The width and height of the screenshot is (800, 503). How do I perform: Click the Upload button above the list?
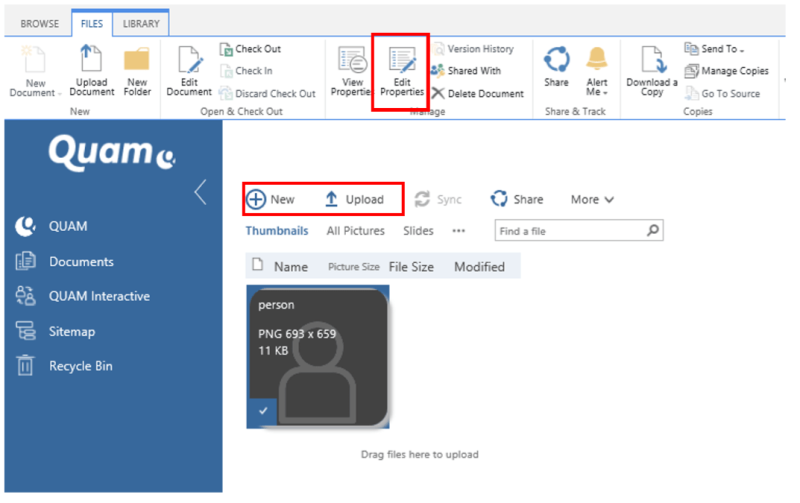click(x=354, y=199)
